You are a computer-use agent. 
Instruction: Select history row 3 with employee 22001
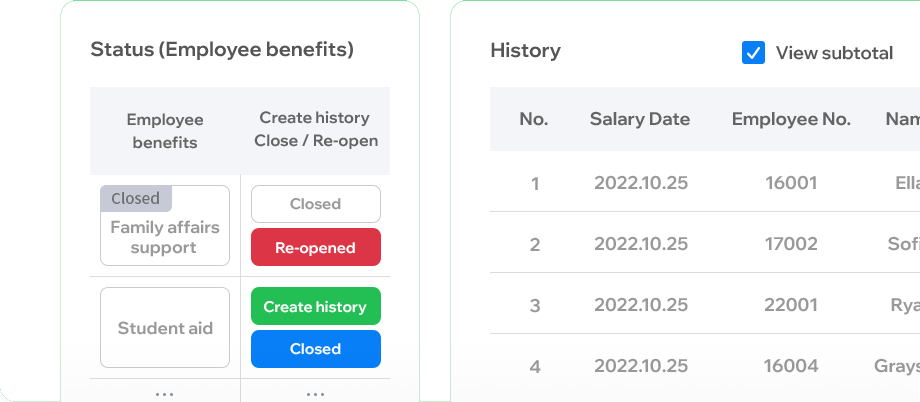click(x=705, y=305)
